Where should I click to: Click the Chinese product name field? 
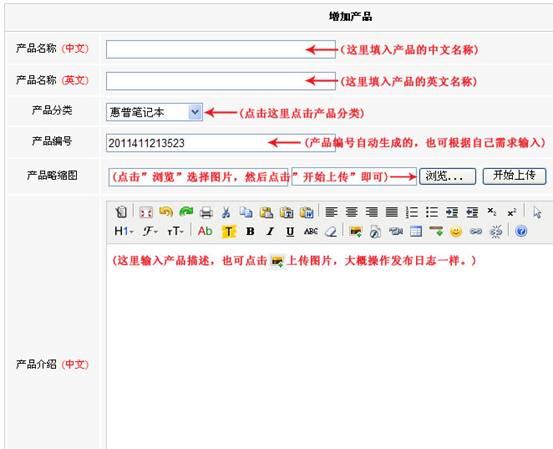coord(221,49)
